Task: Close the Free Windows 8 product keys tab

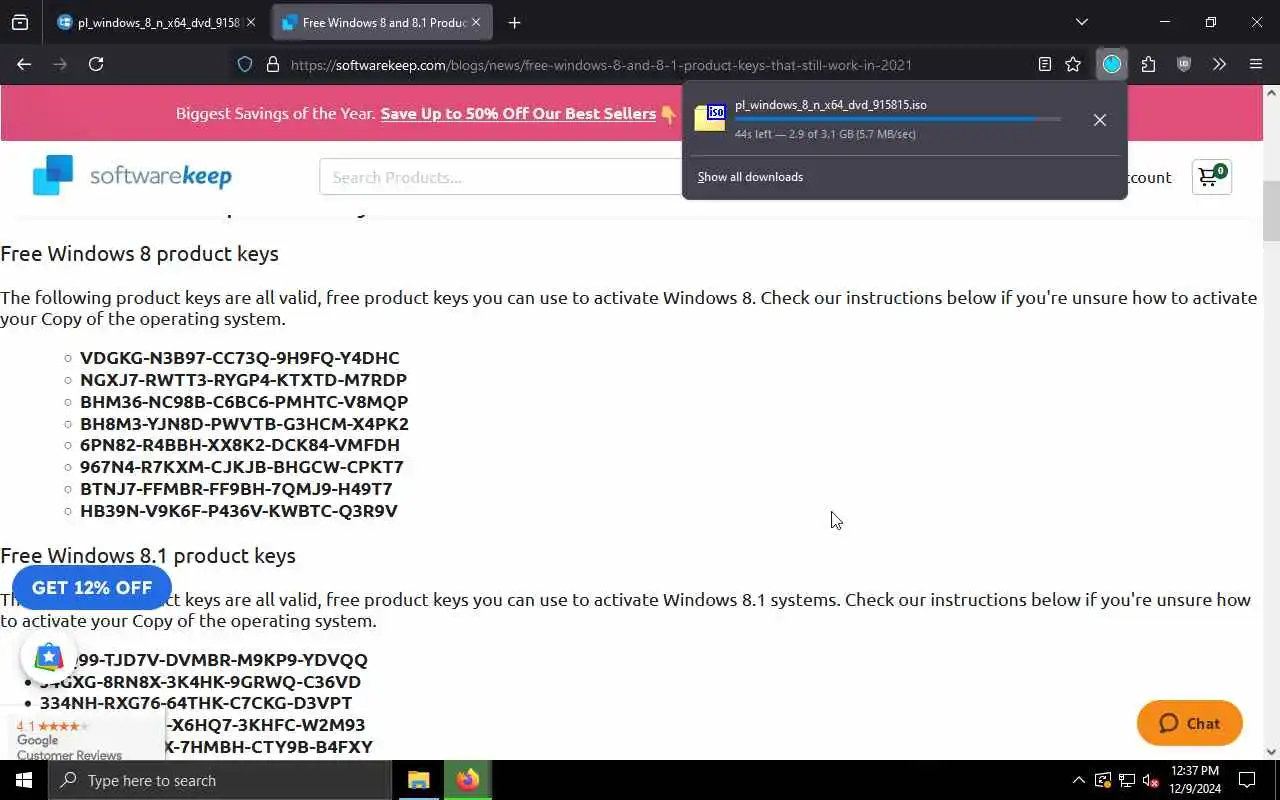Action: click(476, 22)
